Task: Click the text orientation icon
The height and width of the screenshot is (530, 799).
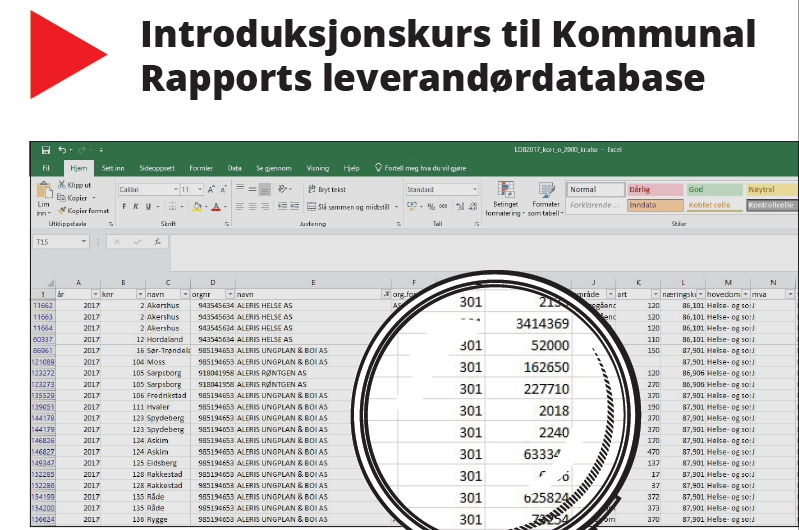Action: pos(283,189)
